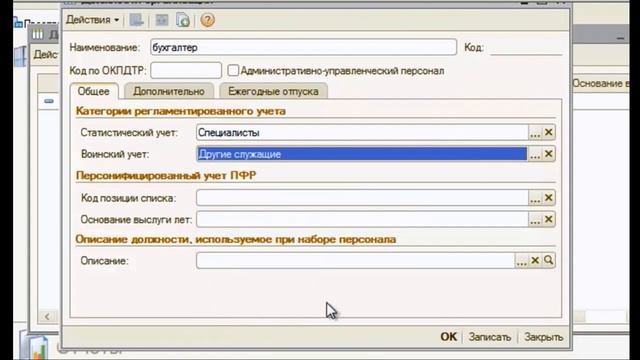Open selection for Описание (ellipsis)
The image size is (640, 360).
point(521,260)
